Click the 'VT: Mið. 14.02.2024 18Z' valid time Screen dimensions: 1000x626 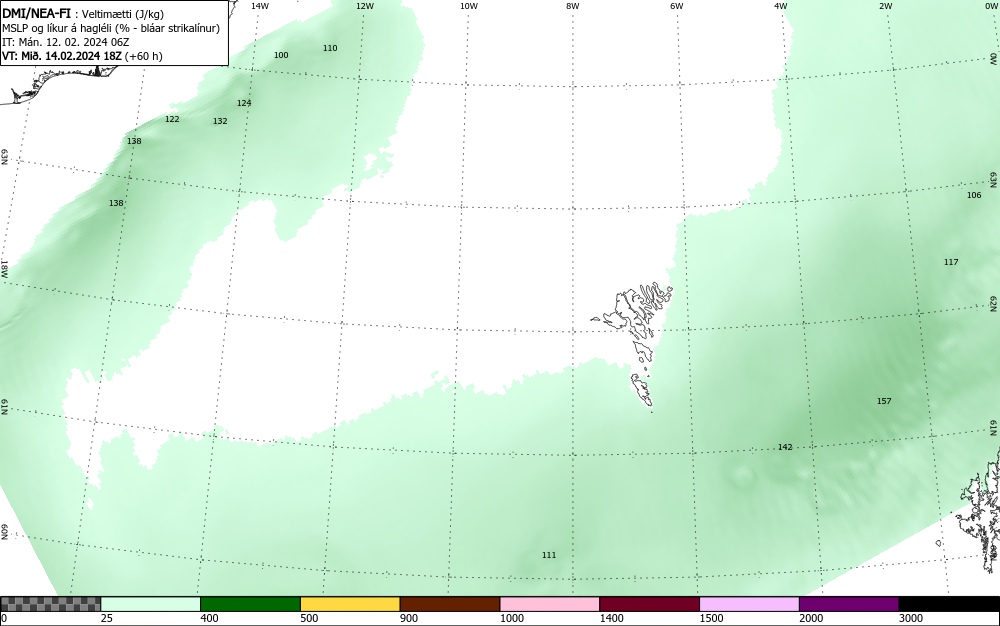62,56
